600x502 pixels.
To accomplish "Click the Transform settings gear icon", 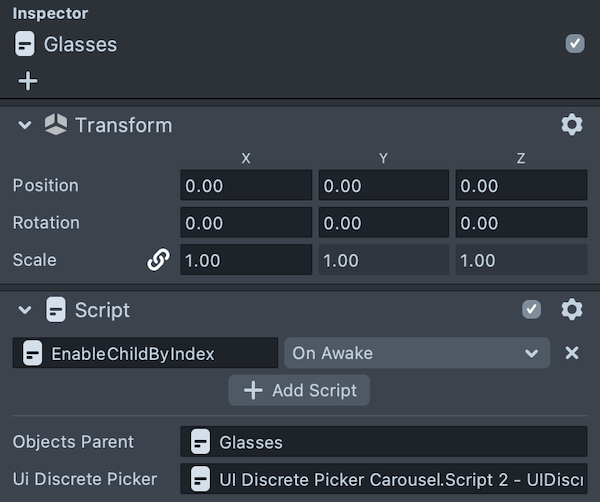I will tap(571, 125).
